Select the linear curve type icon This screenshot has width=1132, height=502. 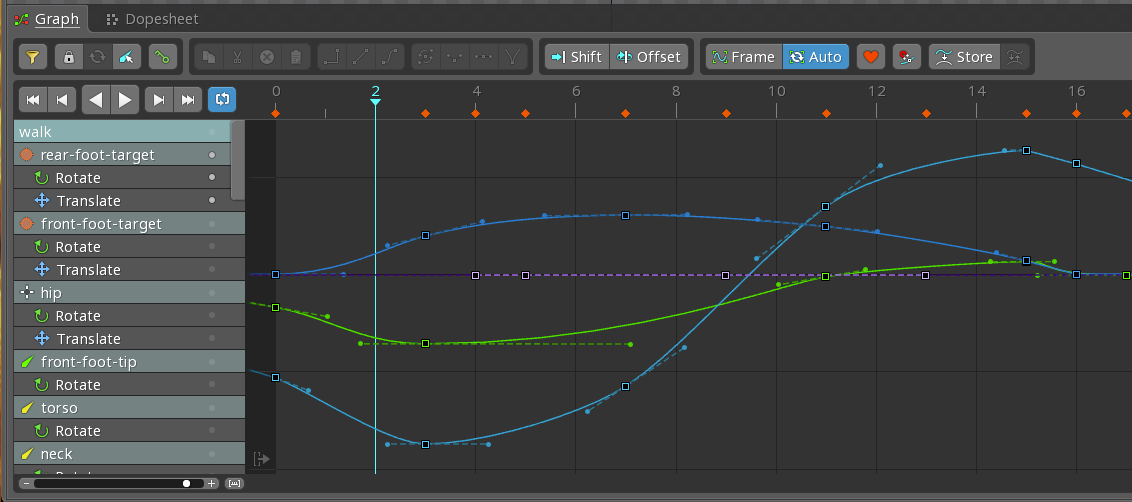pos(361,57)
